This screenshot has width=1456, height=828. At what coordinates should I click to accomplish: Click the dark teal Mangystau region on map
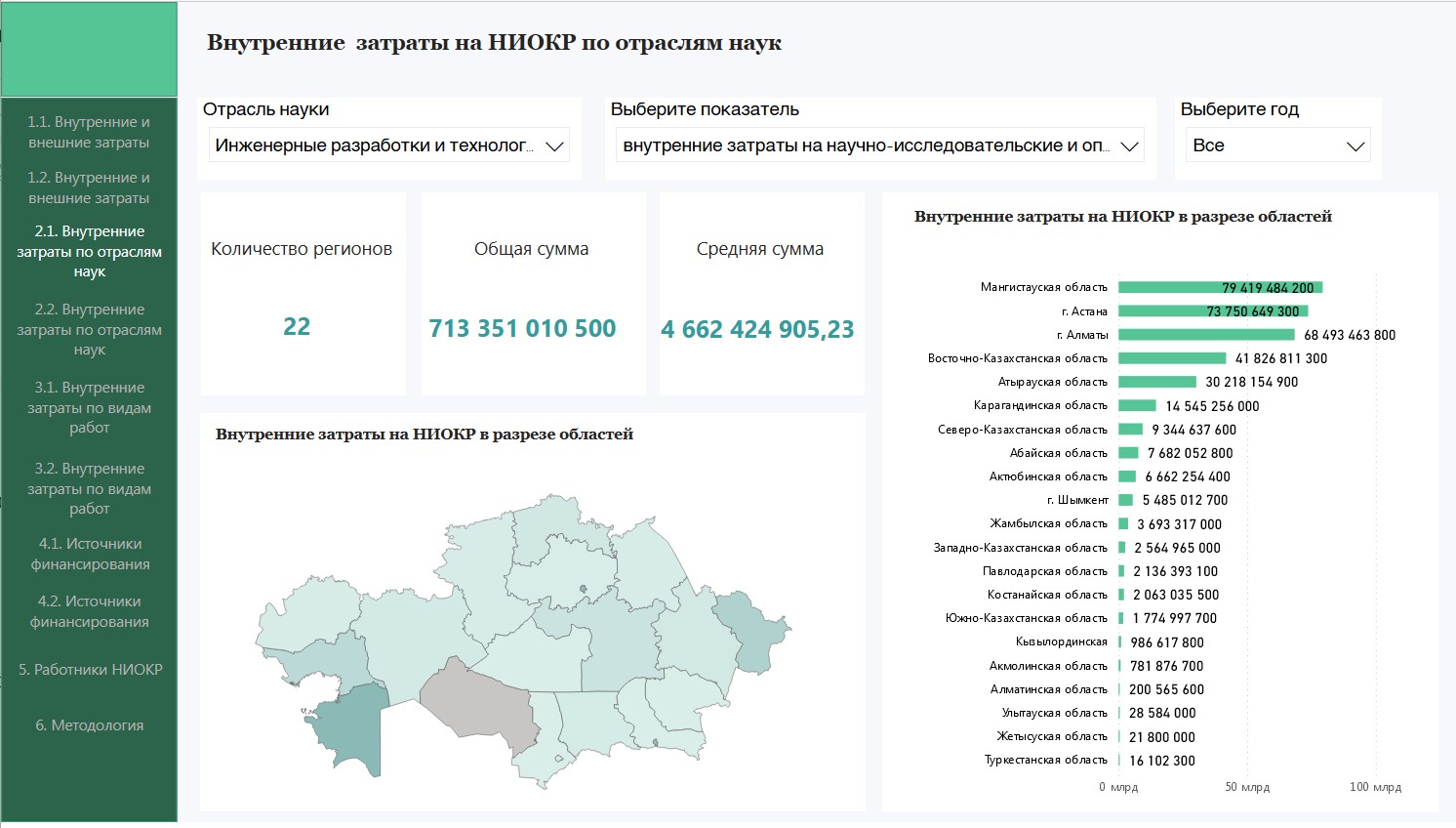(x=351, y=723)
